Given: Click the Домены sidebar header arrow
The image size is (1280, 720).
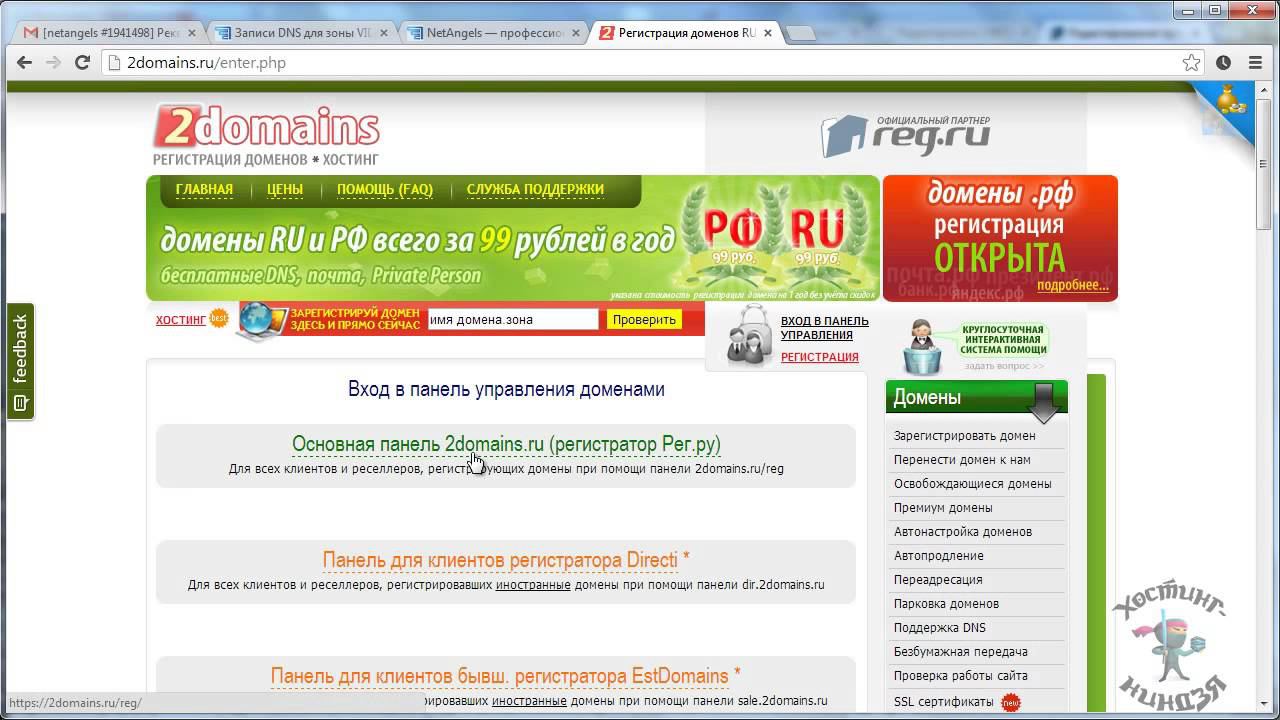Looking at the screenshot, I should click(x=1044, y=402).
